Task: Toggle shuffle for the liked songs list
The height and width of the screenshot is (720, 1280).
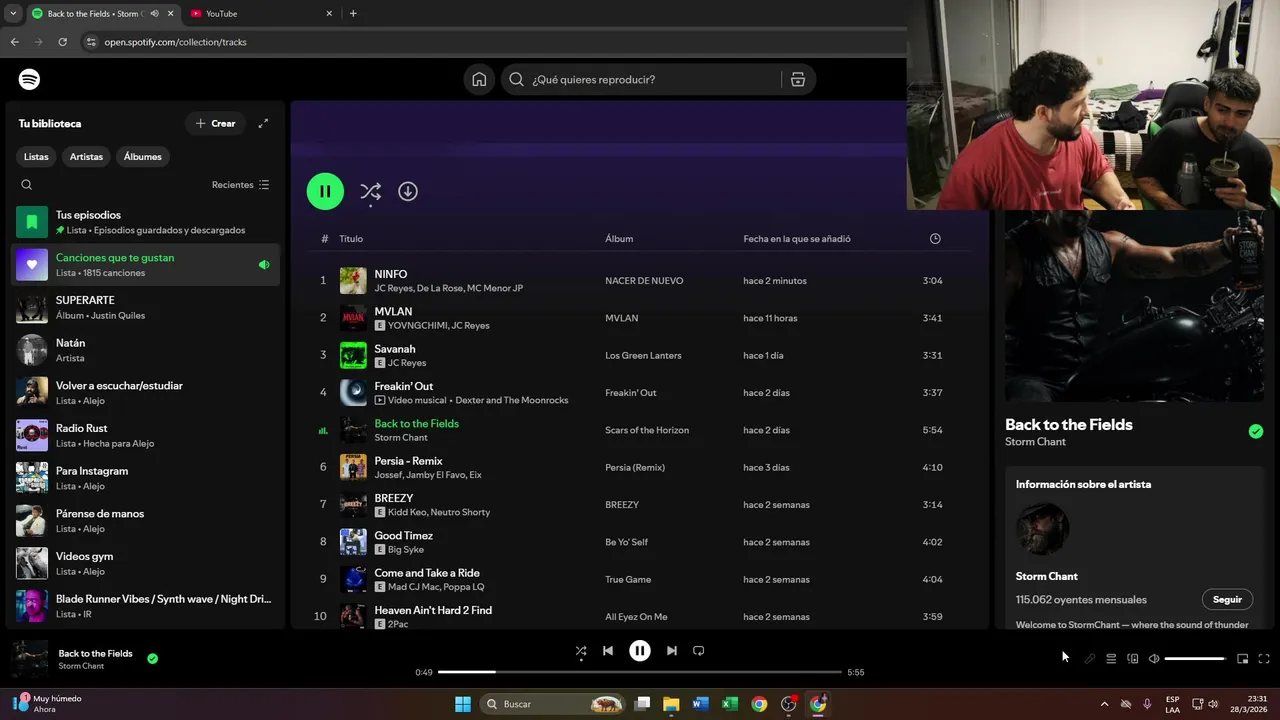Action: pyautogui.click(x=370, y=191)
